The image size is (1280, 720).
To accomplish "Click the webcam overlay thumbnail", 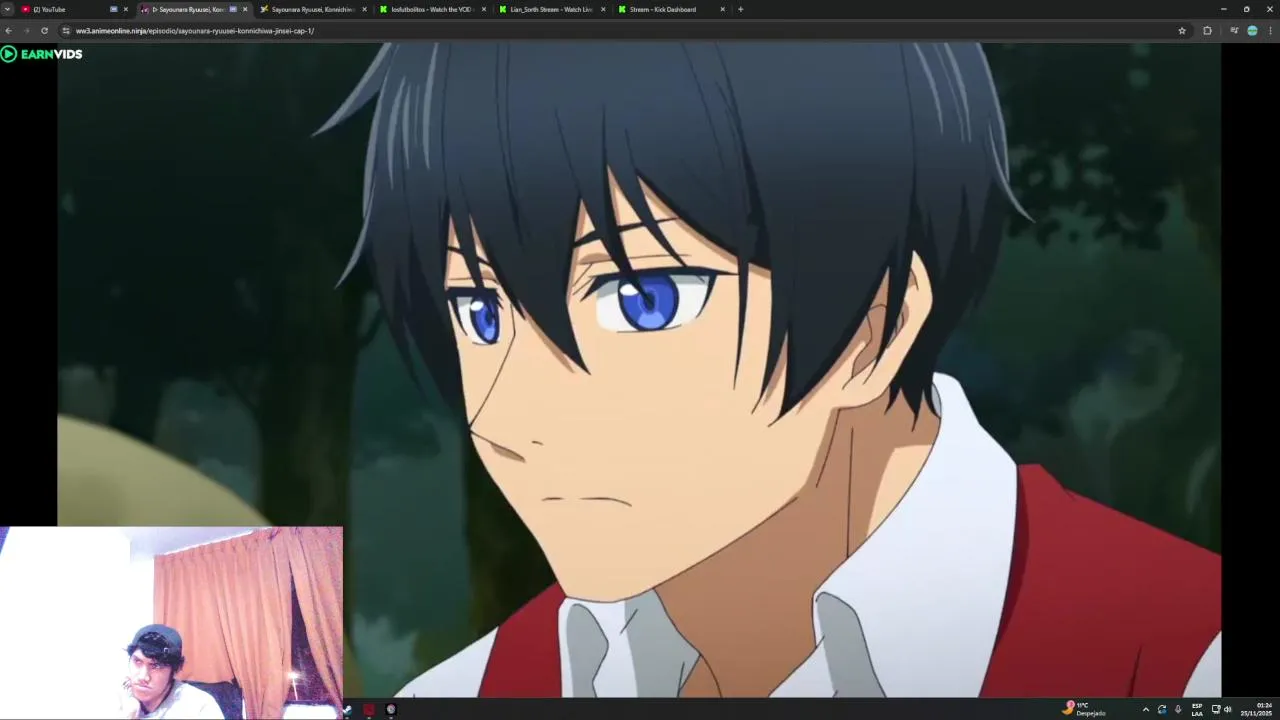I will pos(171,623).
